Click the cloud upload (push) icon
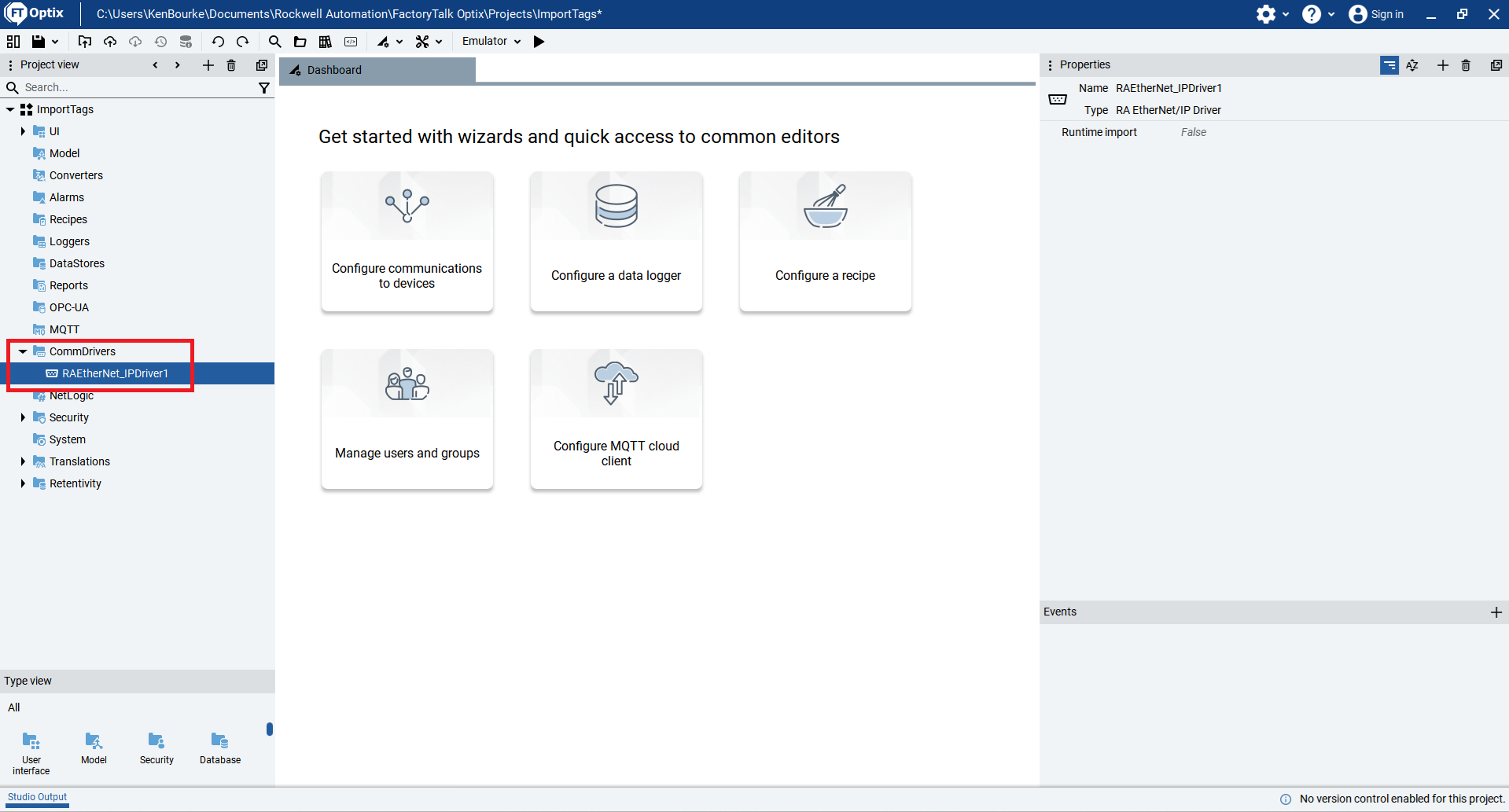Screen dimensions: 1509x812 click(110, 42)
